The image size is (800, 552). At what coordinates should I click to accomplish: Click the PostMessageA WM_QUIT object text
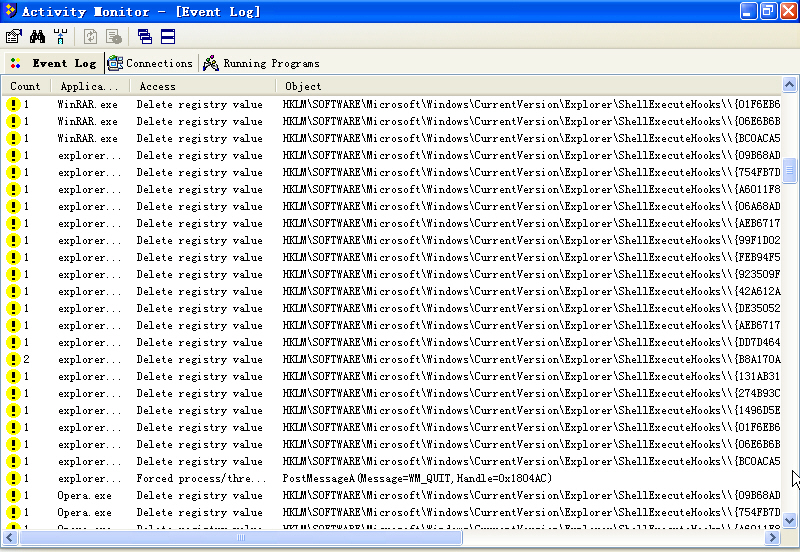417,479
